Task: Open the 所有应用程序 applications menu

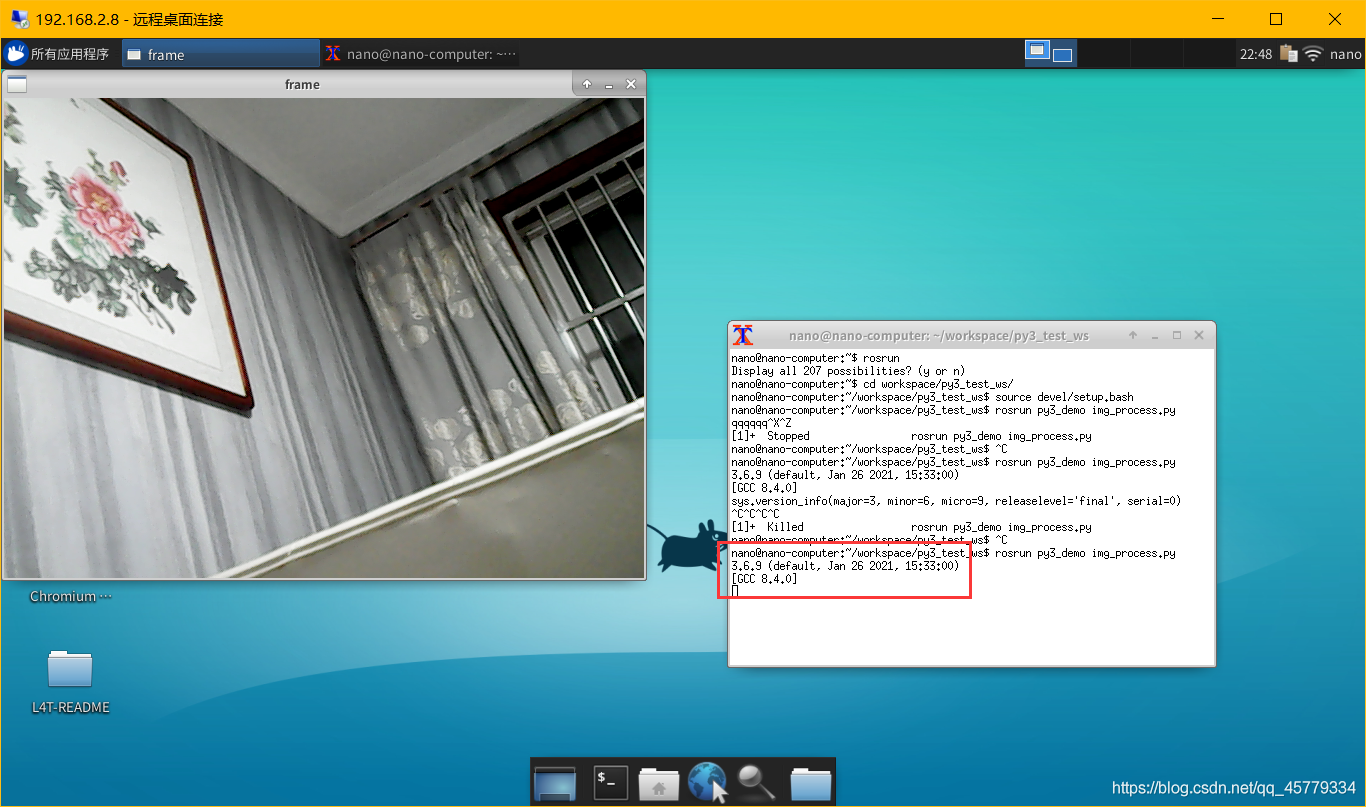Action: coord(57,54)
